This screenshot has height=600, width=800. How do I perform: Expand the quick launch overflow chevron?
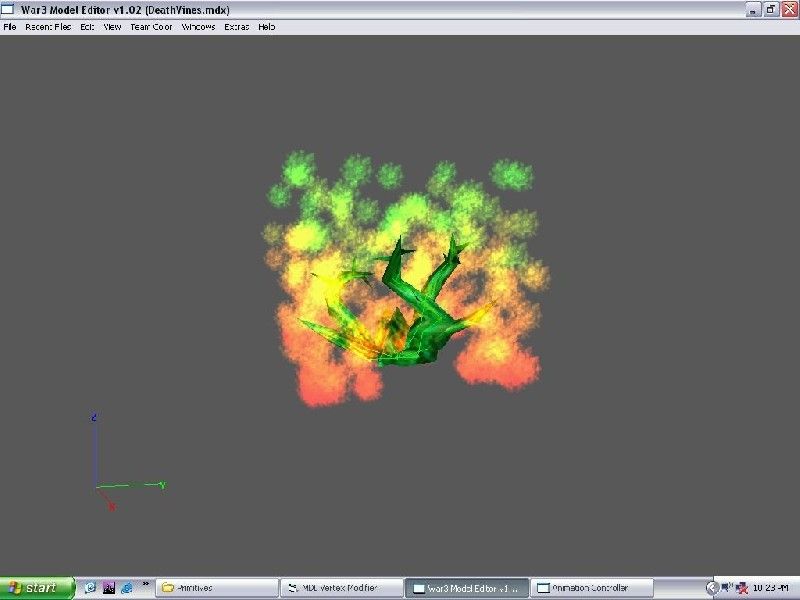tap(145, 584)
